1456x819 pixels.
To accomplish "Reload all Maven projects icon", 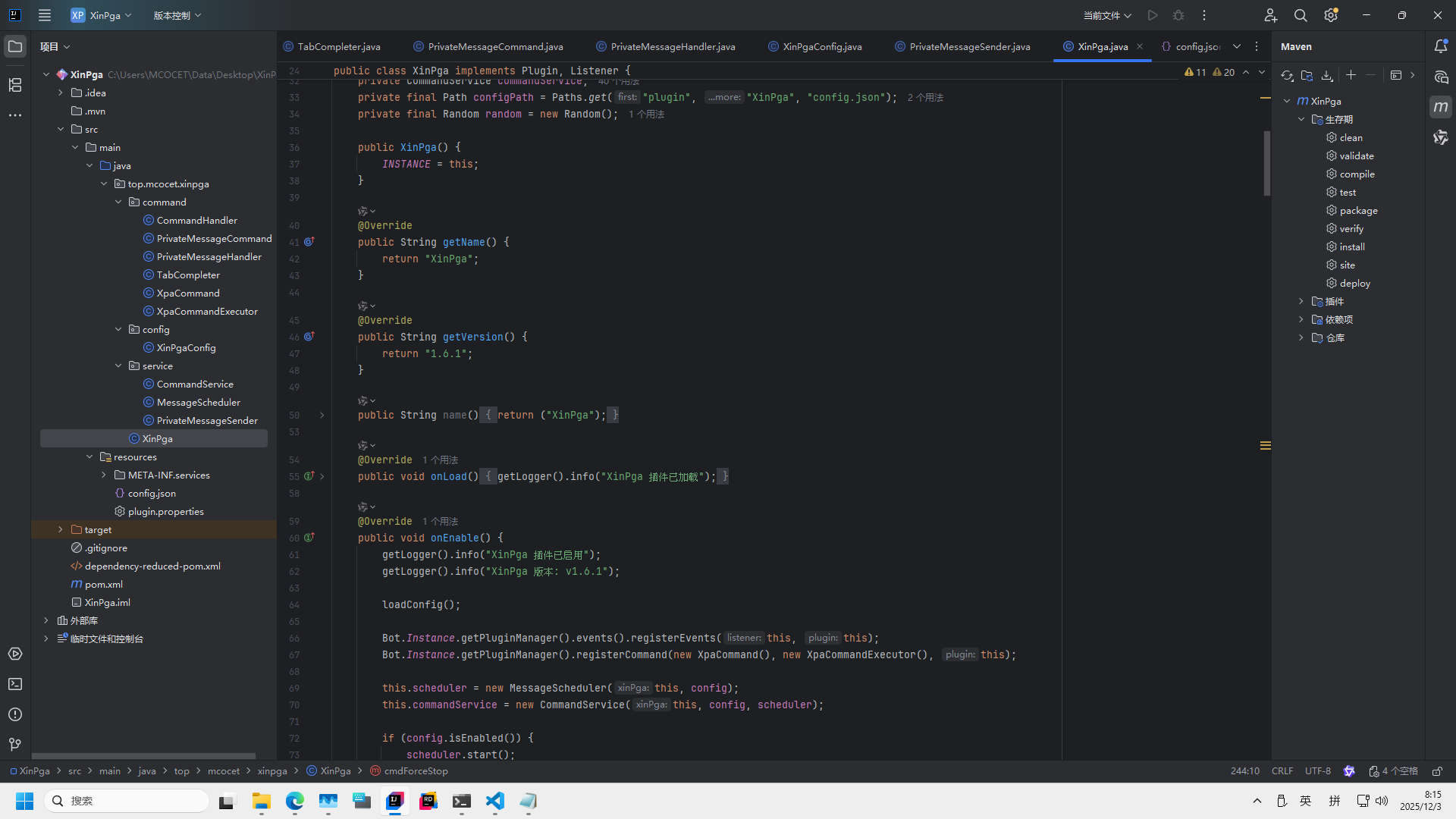I will (x=1287, y=75).
